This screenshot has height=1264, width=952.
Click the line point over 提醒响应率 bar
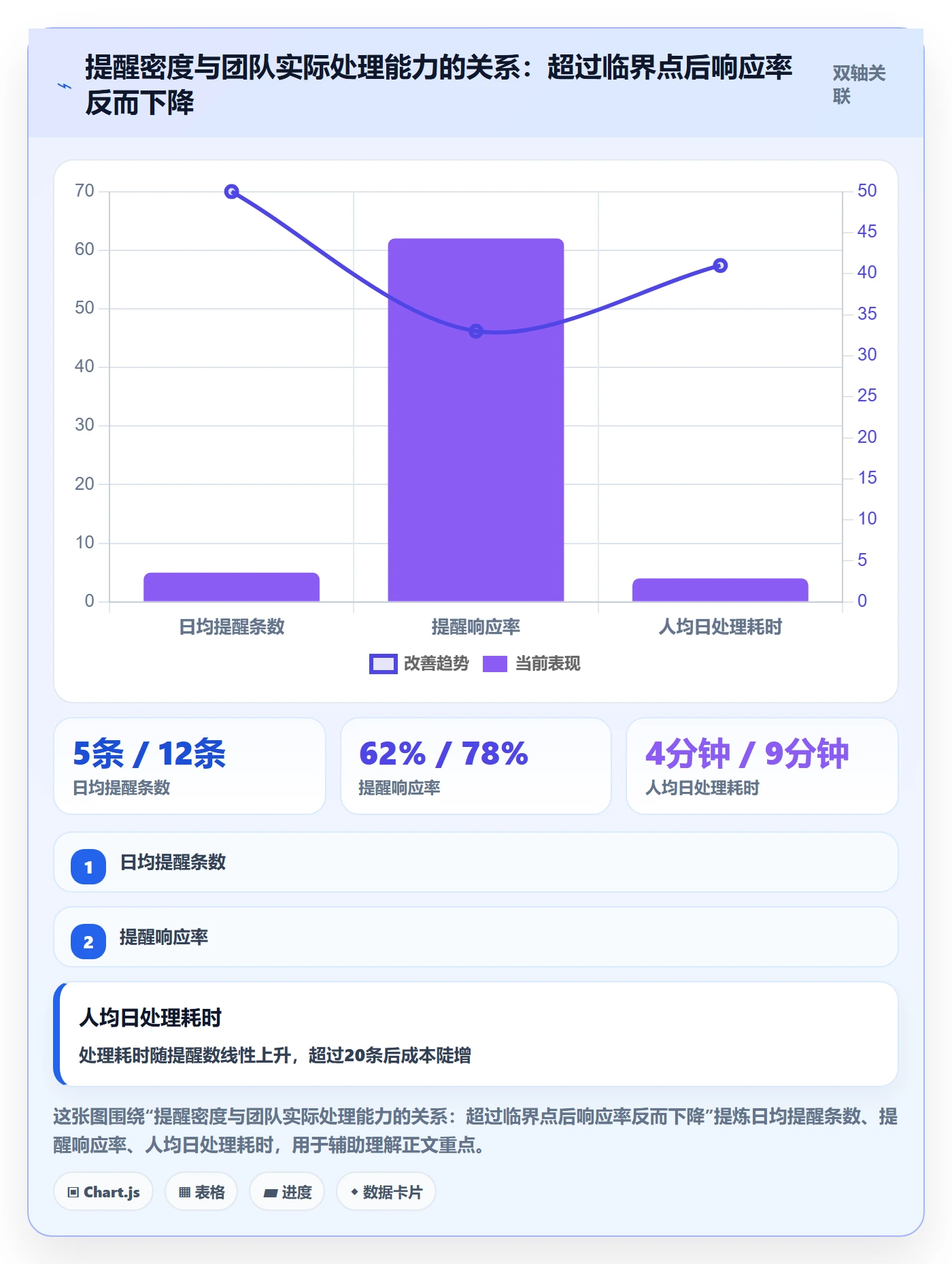(x=476, y=331)
